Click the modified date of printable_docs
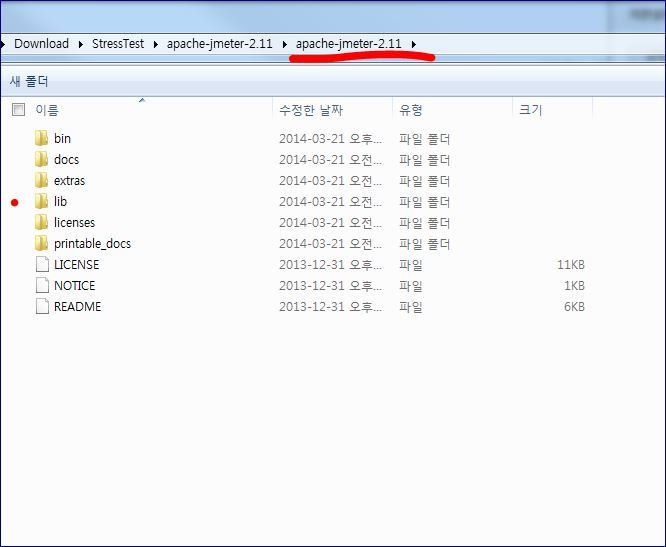 (330, 244)
